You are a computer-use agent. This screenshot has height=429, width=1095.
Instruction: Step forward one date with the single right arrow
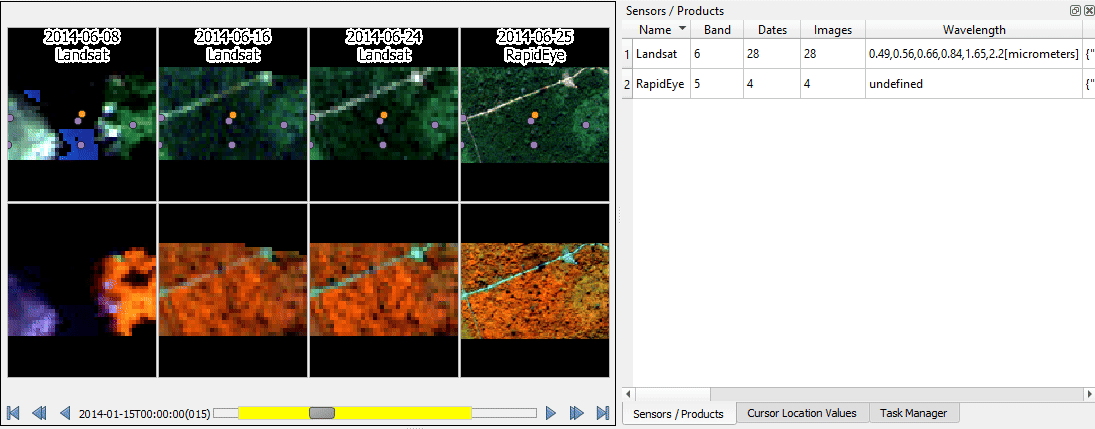coord(551,413)
